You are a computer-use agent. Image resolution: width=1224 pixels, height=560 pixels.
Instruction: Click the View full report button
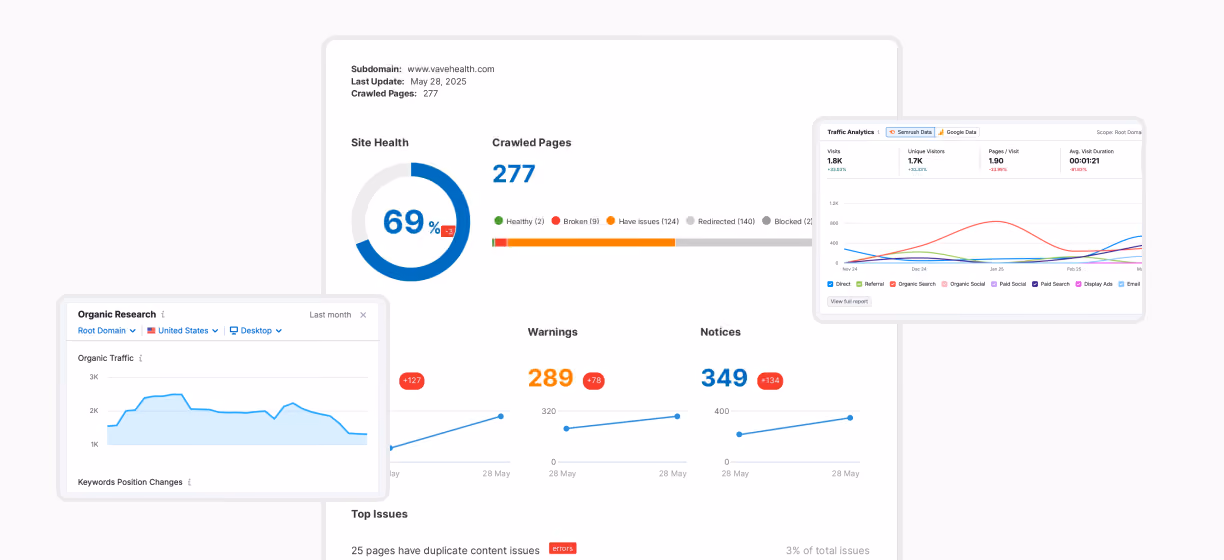tap(849, 301)
